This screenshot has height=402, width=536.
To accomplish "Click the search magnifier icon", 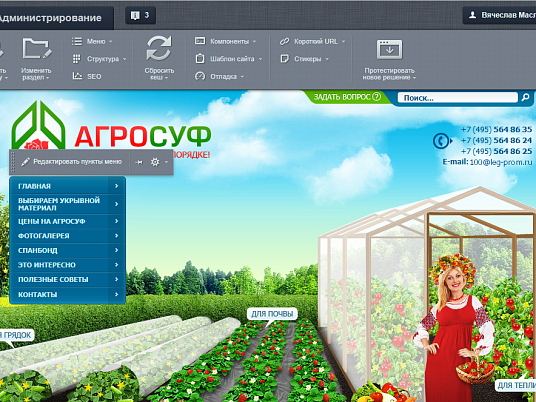I will click(x=525, y=98).
